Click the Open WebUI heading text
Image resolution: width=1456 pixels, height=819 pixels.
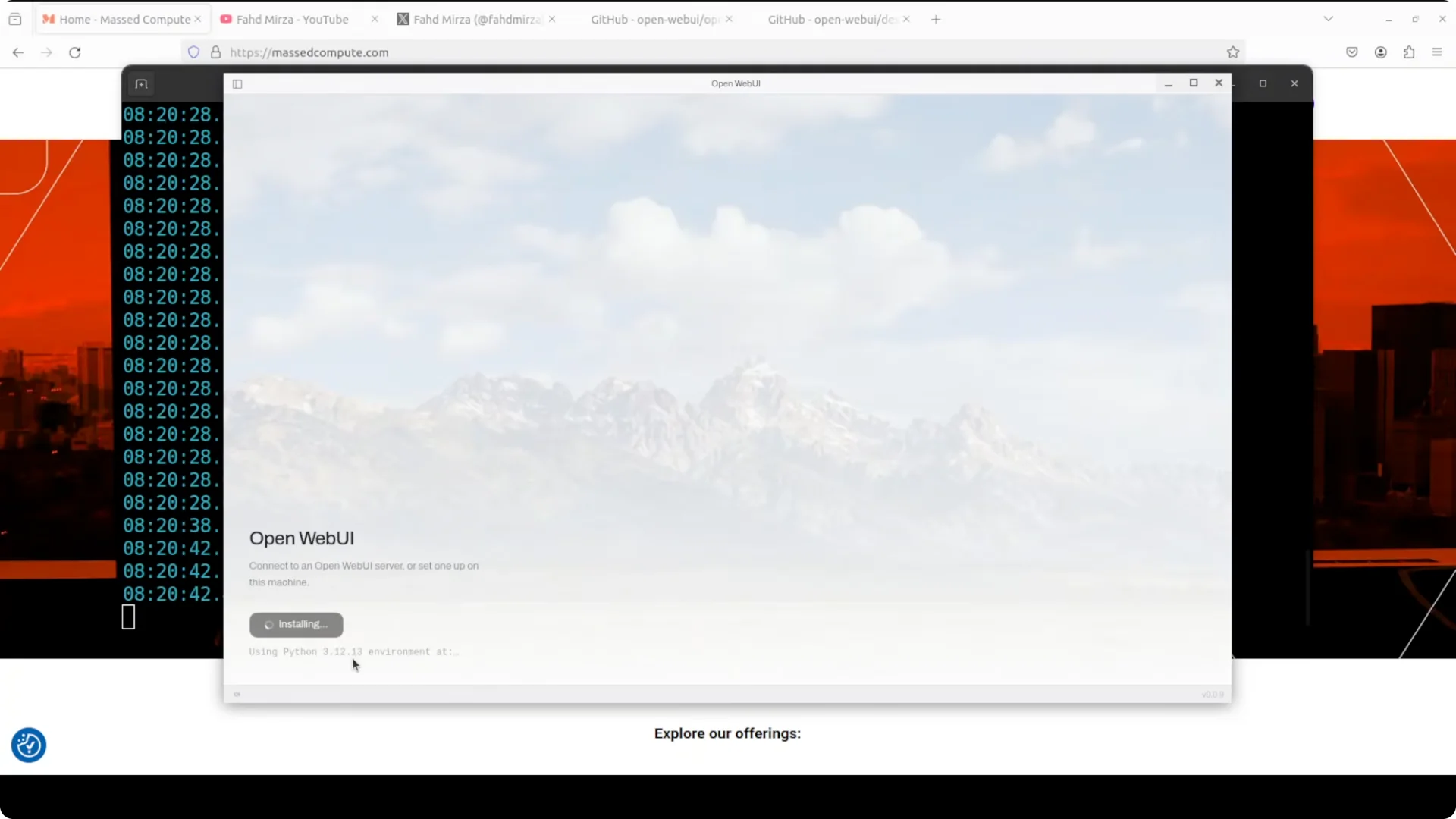[x=302, y=538]
